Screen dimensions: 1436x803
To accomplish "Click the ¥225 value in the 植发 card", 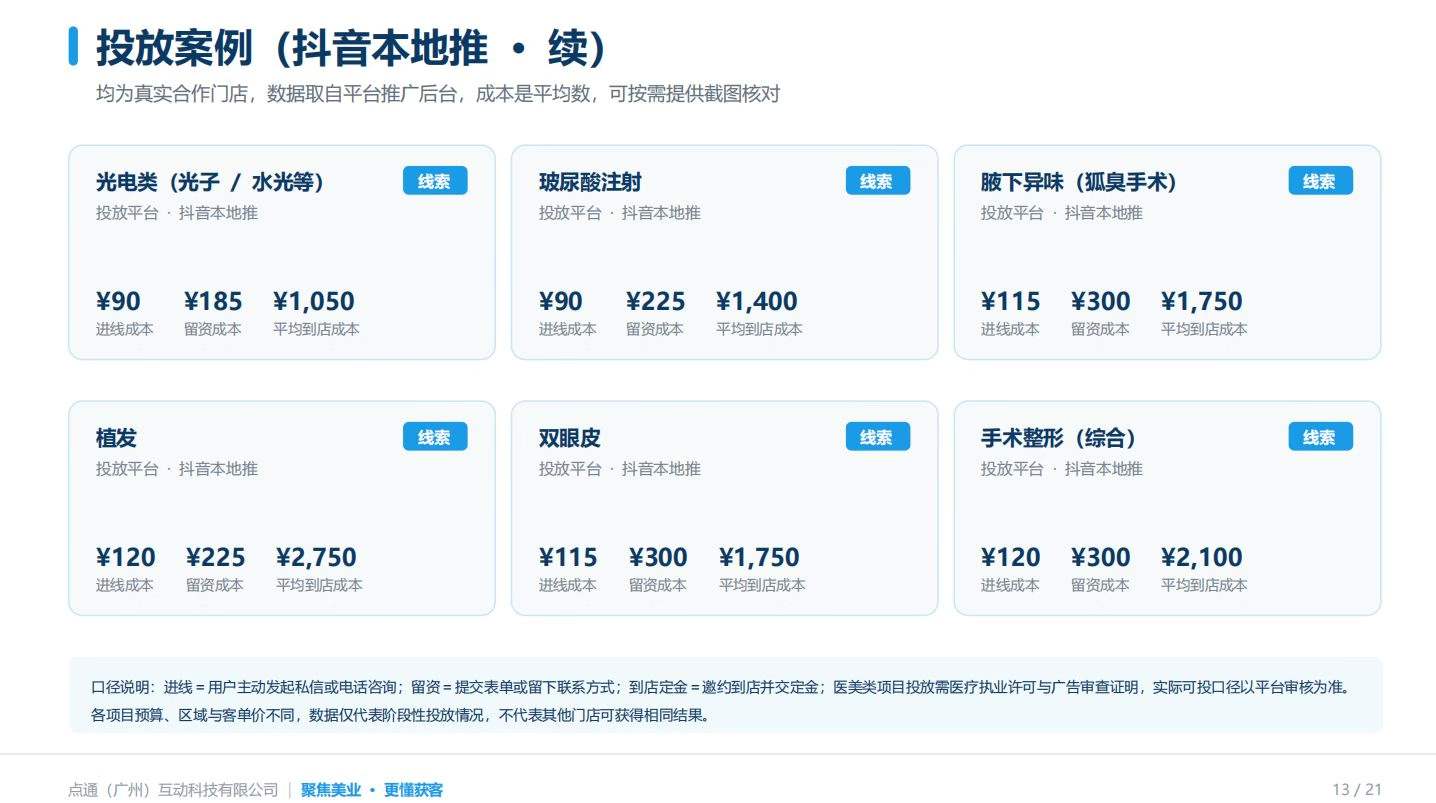I will [x=216, y=557].
